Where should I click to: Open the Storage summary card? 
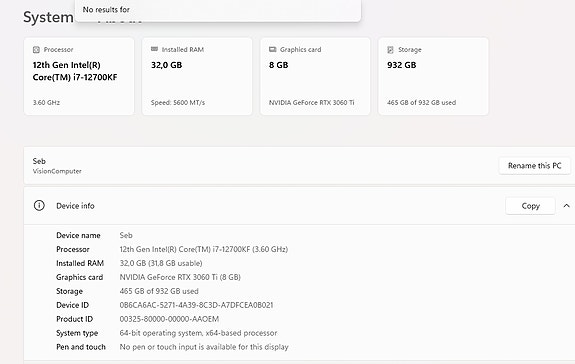click(433, 76)
